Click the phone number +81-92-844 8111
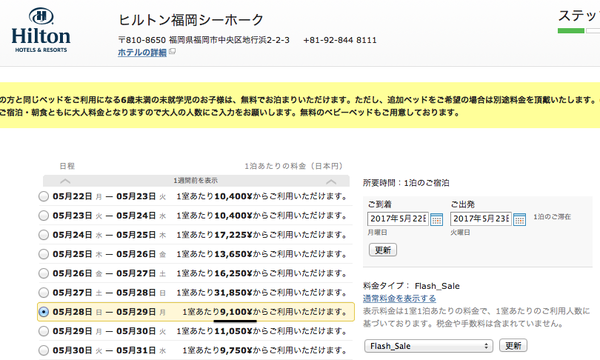Screen dimensions: 600x360 pyautogui.click(x=340, y=40)
